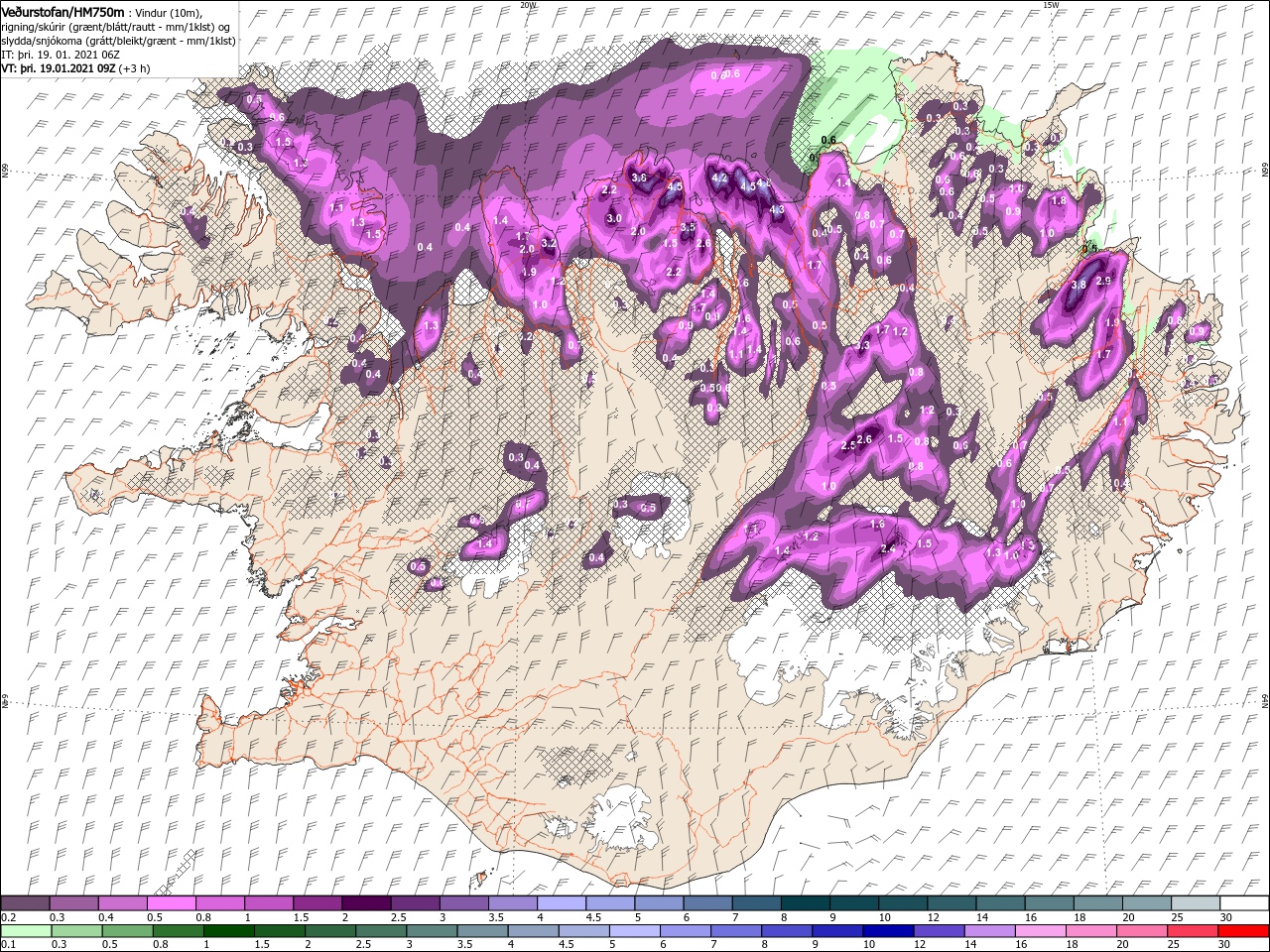Click the '0.1' label under the bottom legend row
This screenshot has height=952, width=1270.
coord(8,945)
